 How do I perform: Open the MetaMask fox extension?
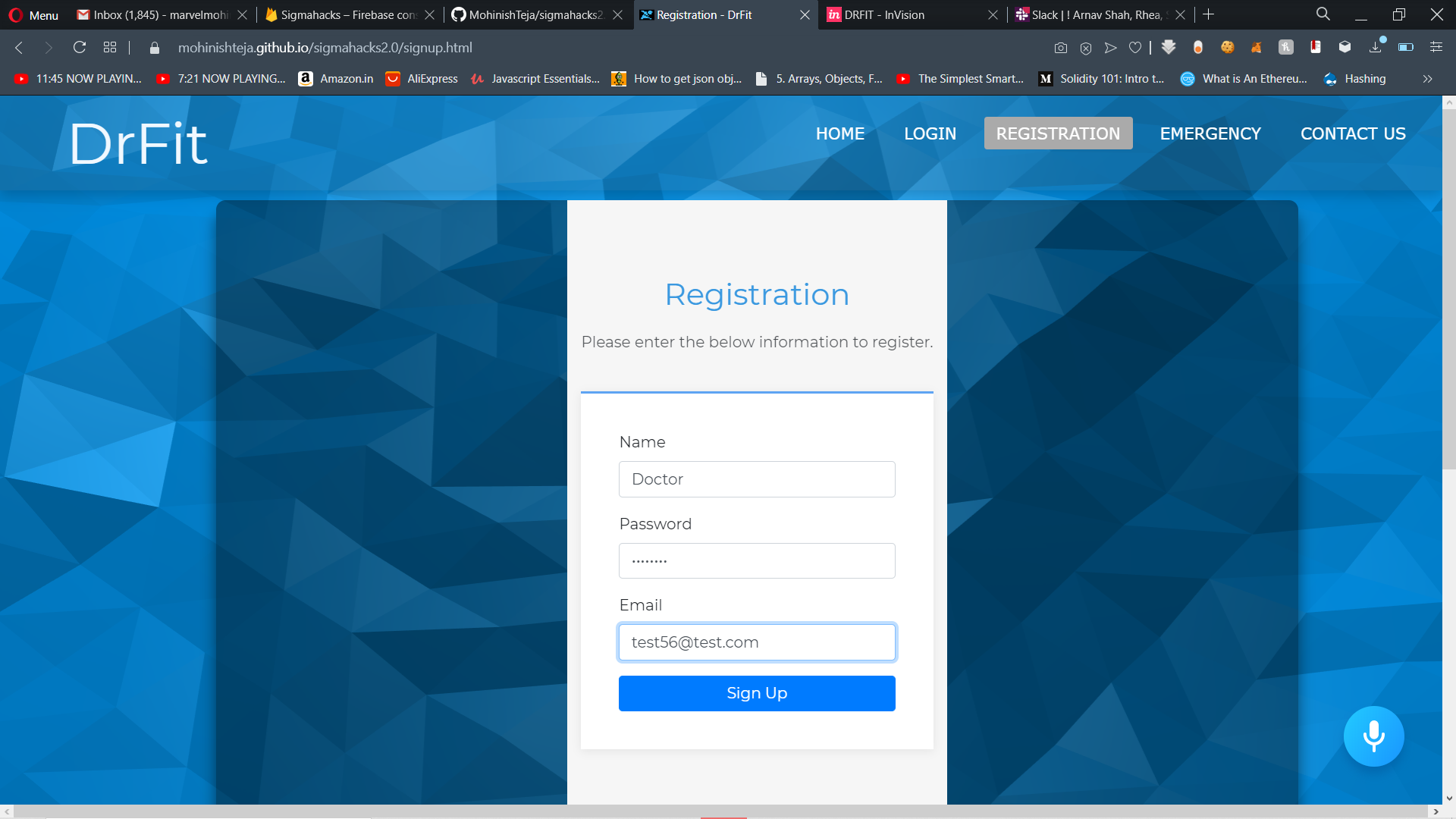coord(1257,48)
